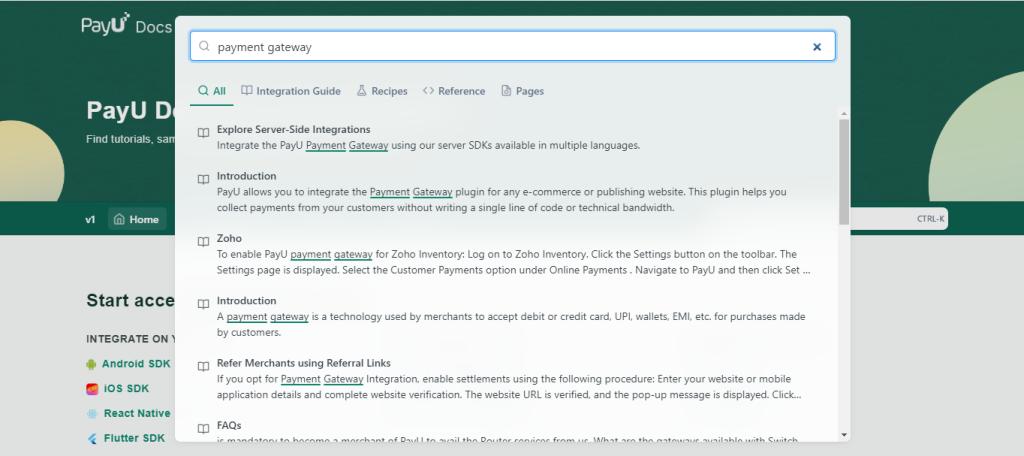Viewport: 1024px width, 456px height.
Task: Click book icon beside Refer Merchants result
Action: click(x=204, y=366)
